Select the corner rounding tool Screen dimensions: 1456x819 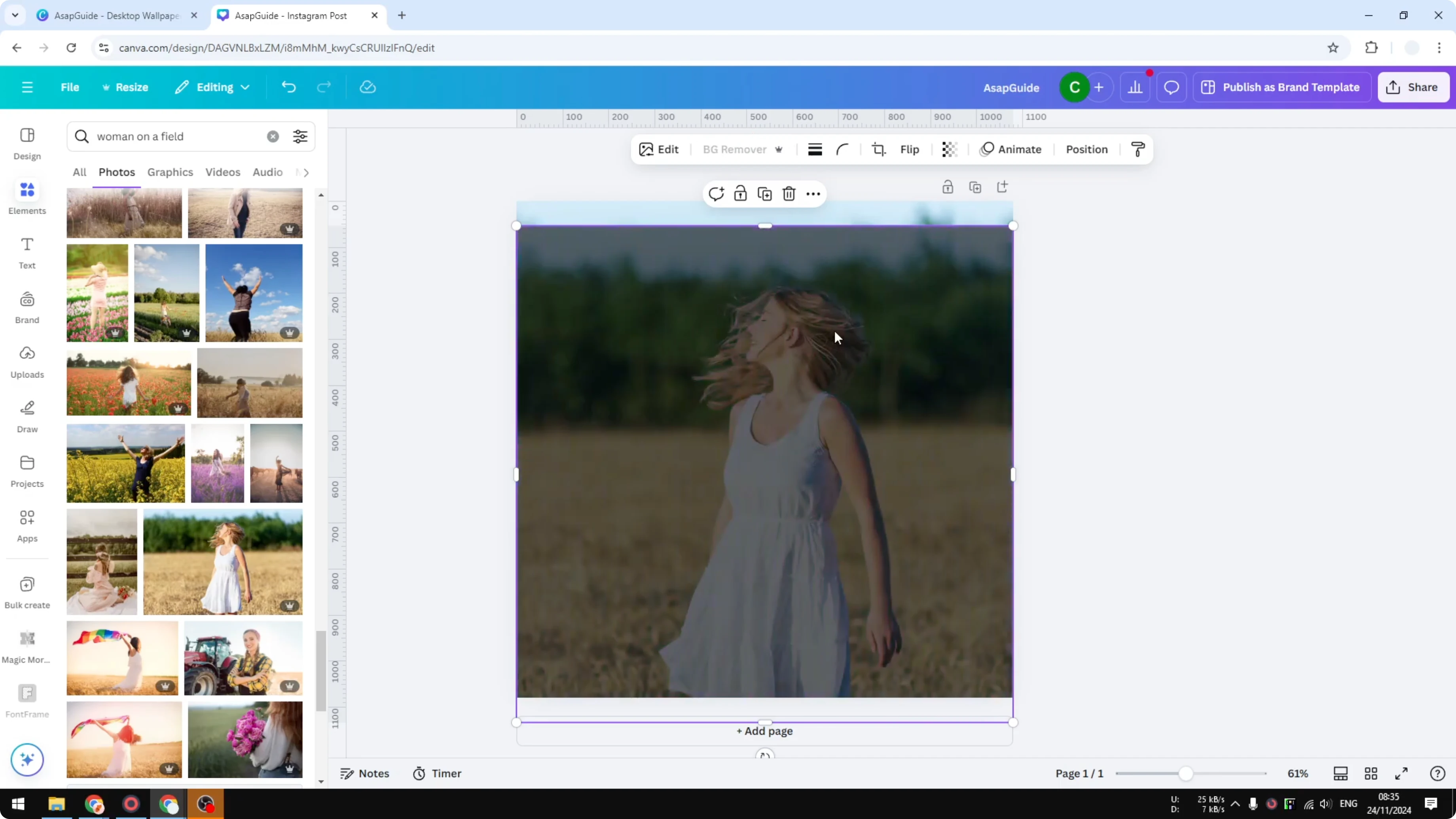pos(842,149)
